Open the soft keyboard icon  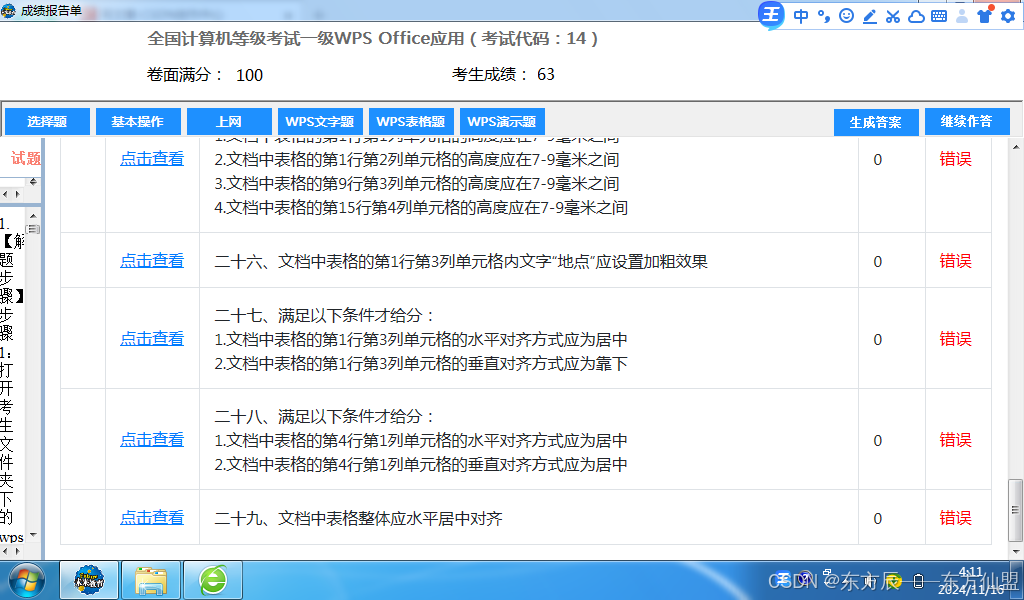[x=939, y=16]
